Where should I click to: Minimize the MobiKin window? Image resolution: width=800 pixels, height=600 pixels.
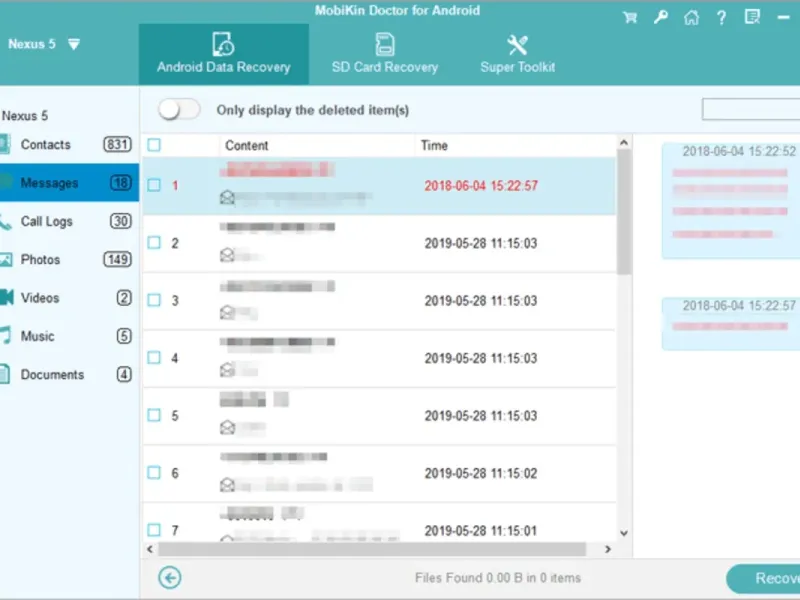point(783,18)
